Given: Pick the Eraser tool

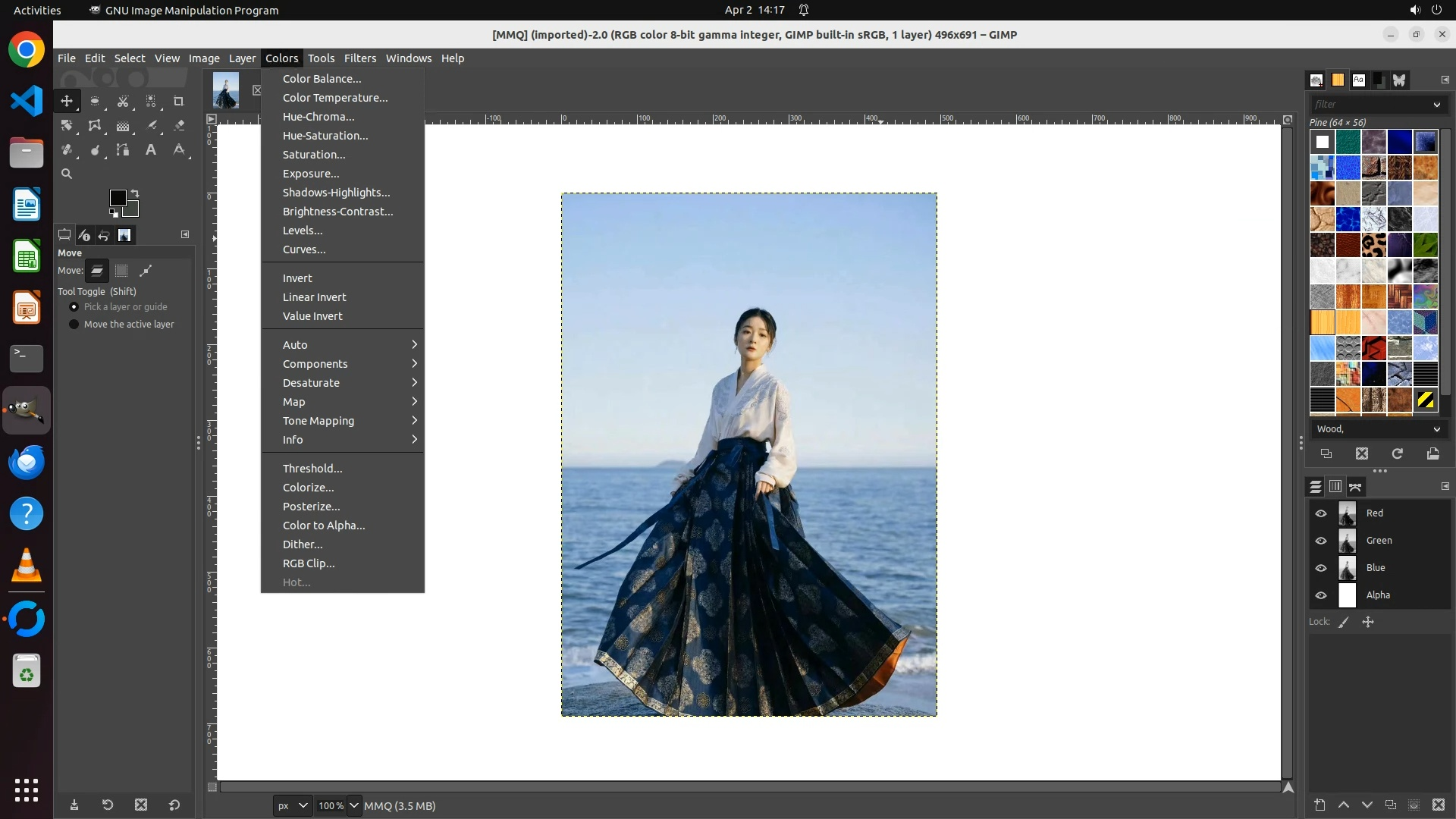Looking at the screenshot, I should tap(179, 125).
